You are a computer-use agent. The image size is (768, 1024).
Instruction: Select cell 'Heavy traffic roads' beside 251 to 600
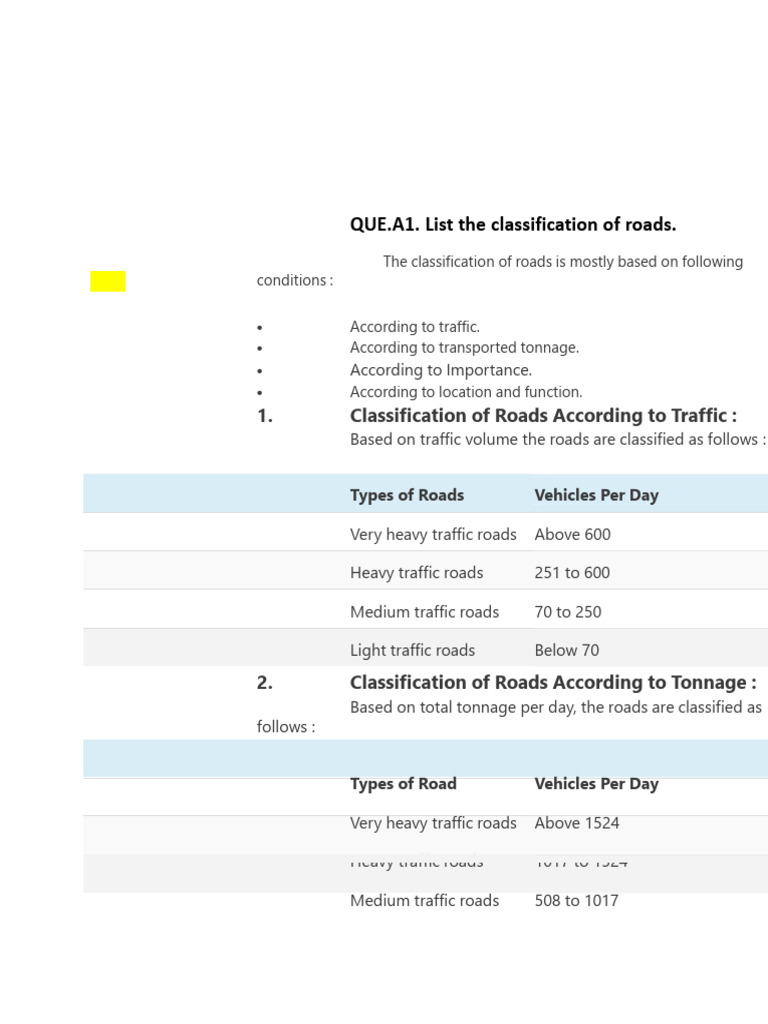tap(417, 573)
